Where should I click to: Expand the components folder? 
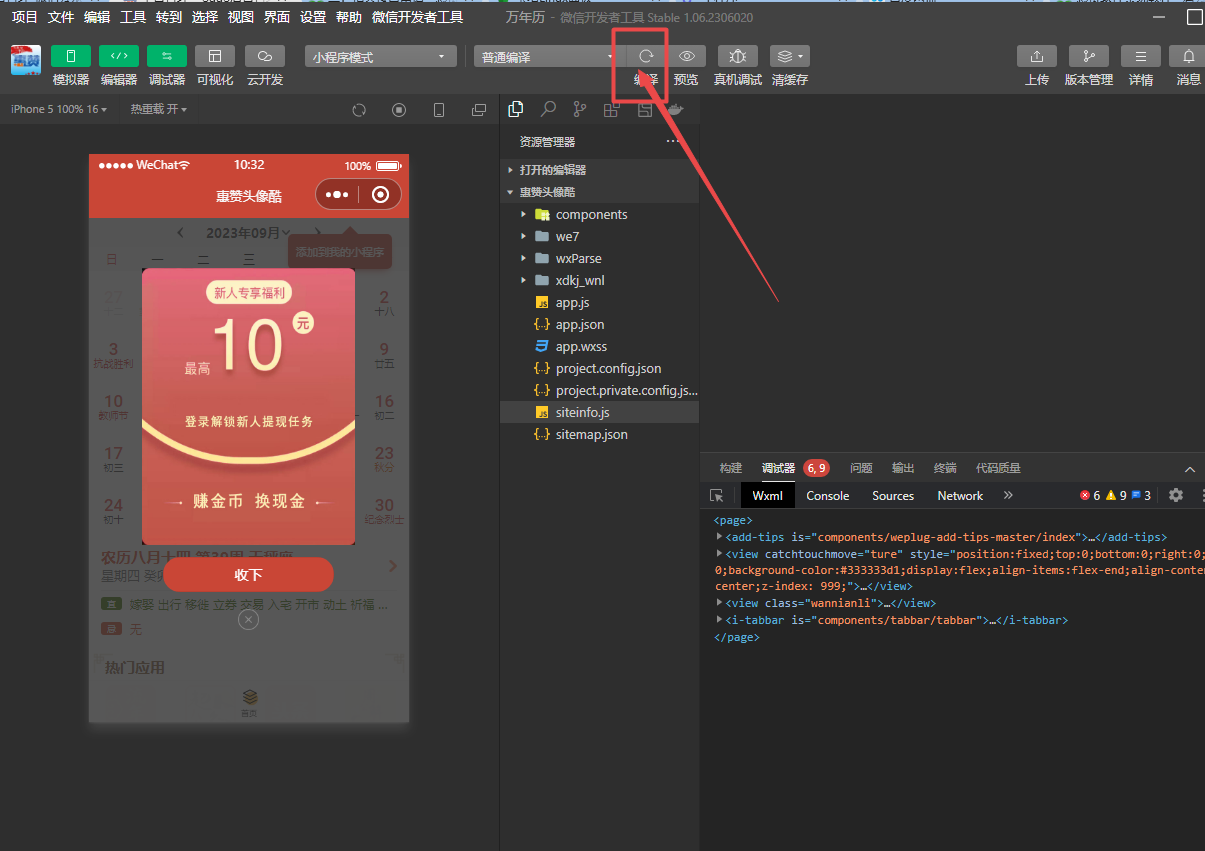pyautogui.click(x=599, y=214)
